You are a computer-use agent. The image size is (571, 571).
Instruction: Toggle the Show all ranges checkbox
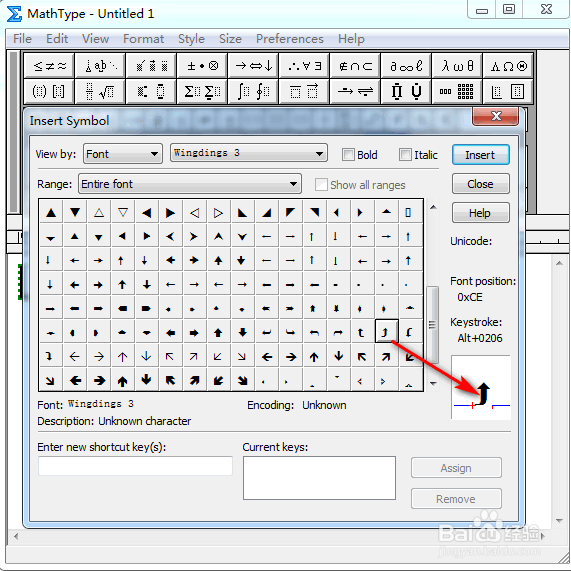321,184
